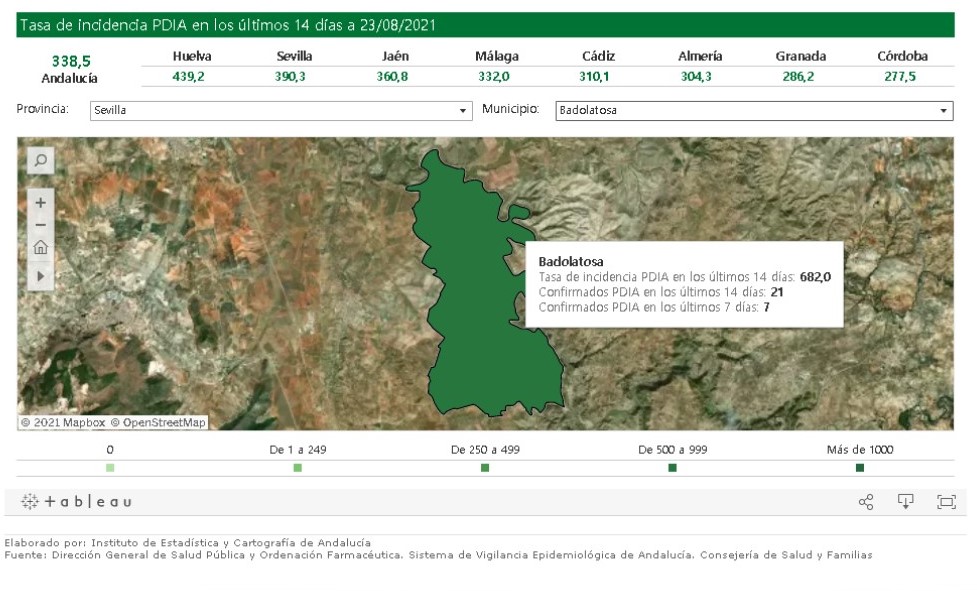Reset map view with the home icon
The height and width of the screenshot is (591, 977).
[41, 248]
